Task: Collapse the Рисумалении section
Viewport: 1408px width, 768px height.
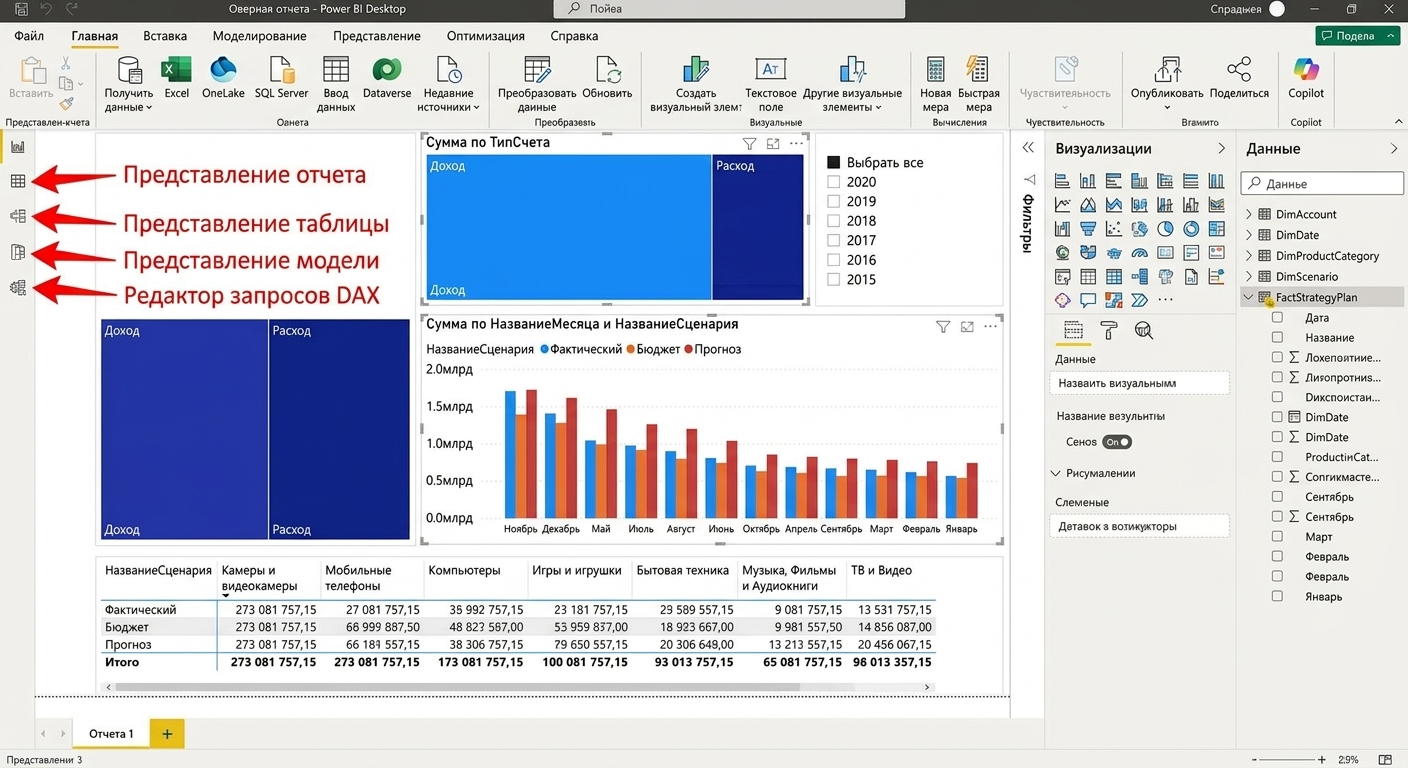Action: coord(1056,473)
